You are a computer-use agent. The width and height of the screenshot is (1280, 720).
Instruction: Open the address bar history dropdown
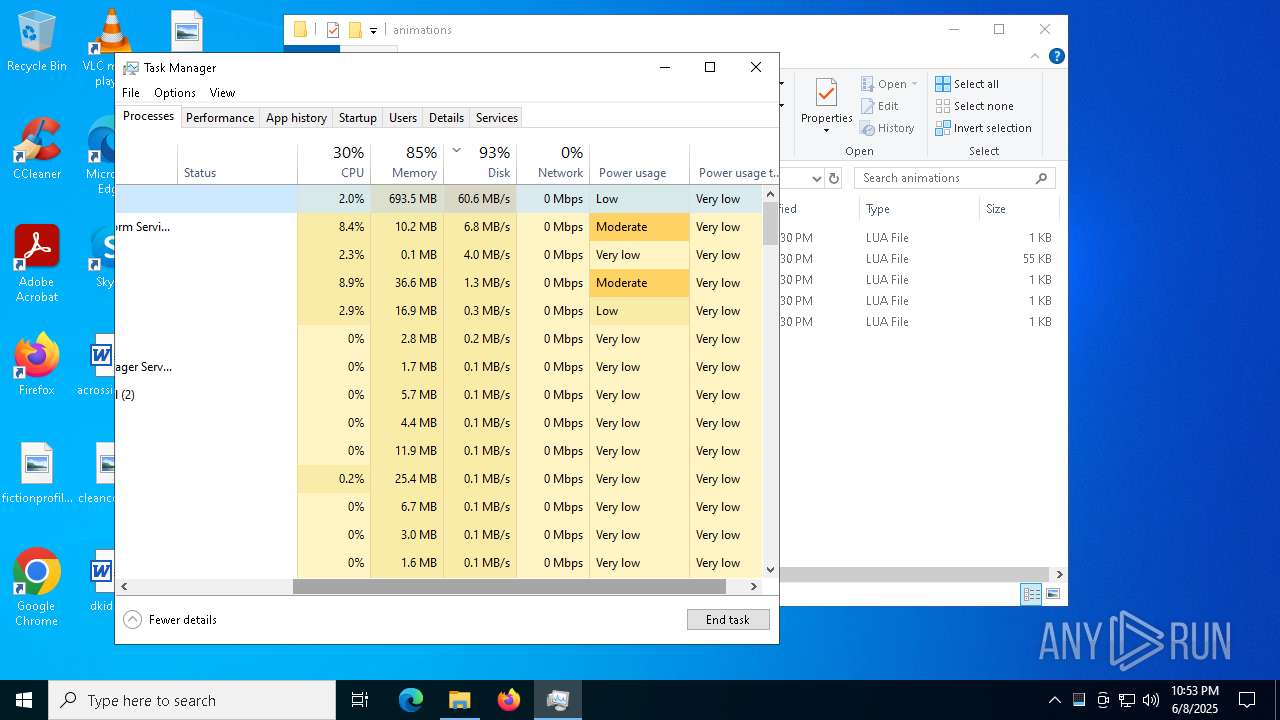[x=816, y=178]
